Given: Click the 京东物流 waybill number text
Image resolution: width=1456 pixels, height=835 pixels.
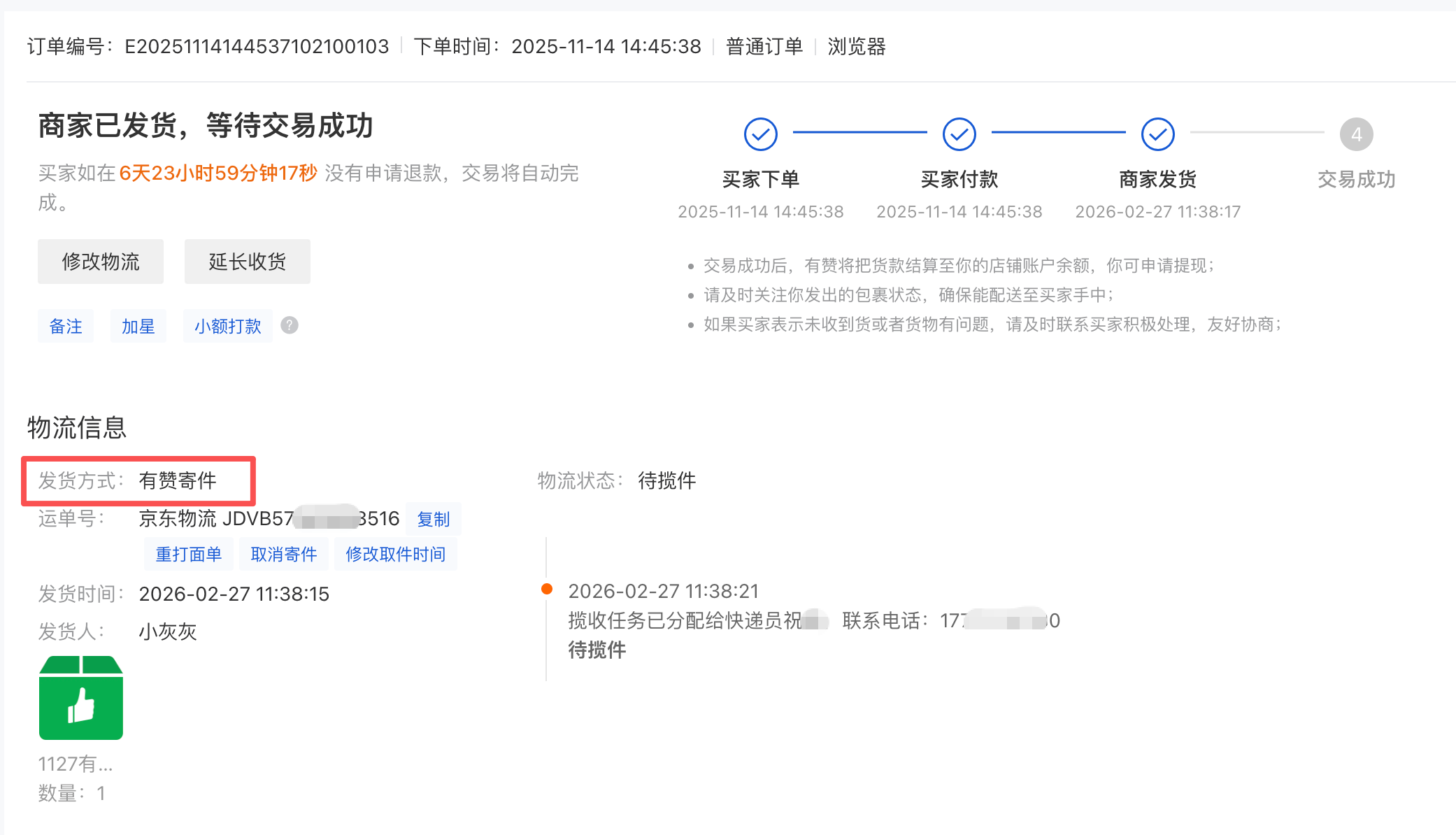Looking at the screenshot, I should point(269,519).
